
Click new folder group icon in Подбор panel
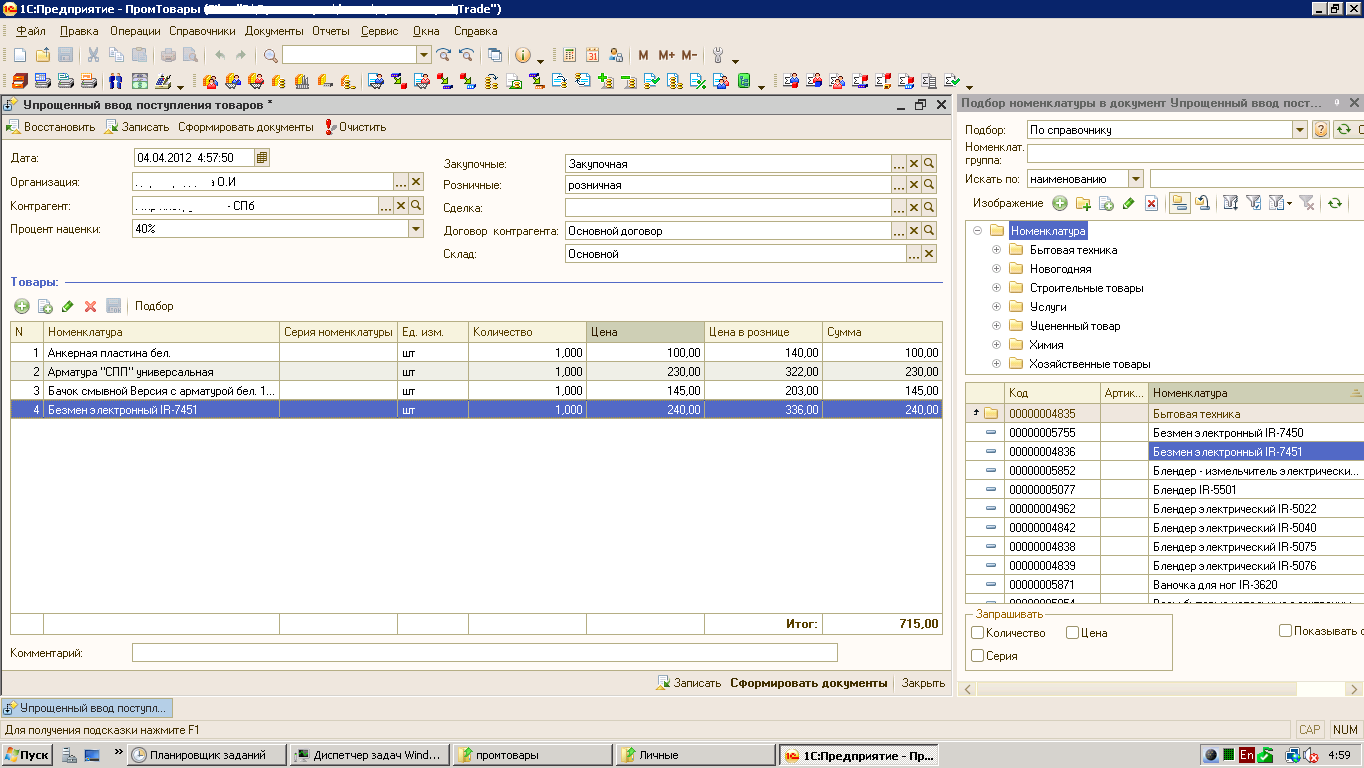pos(1083,203)
